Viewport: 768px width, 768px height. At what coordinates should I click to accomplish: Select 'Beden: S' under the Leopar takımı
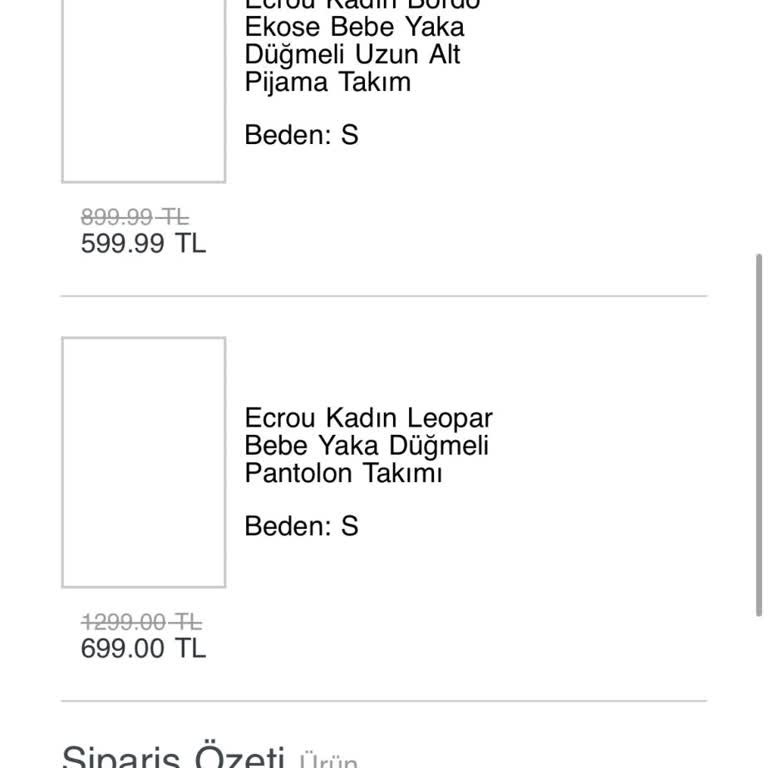click(x=301, y=526)
